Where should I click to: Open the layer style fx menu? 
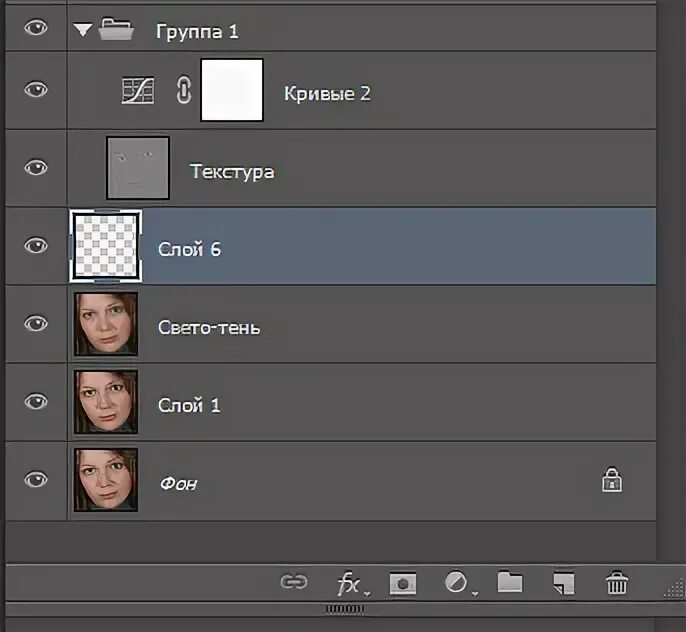click(348, 584)
